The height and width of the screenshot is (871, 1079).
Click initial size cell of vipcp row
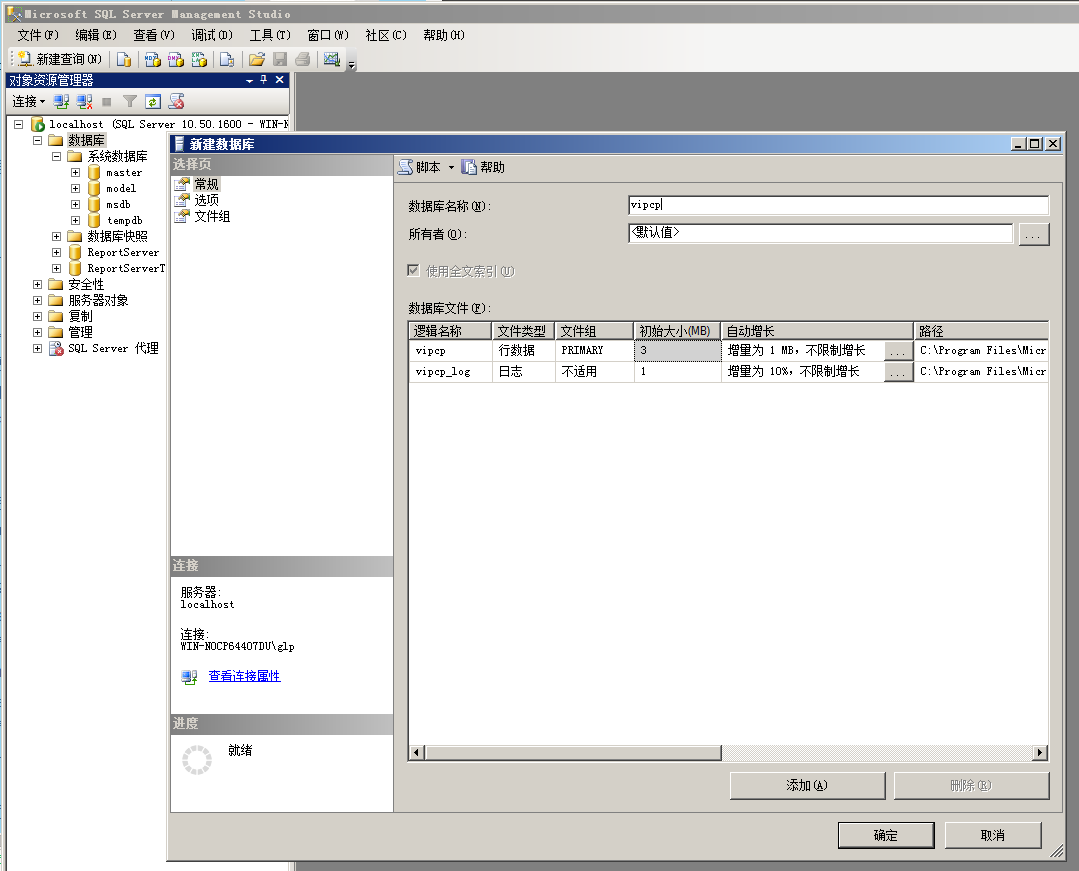[677, 350]
